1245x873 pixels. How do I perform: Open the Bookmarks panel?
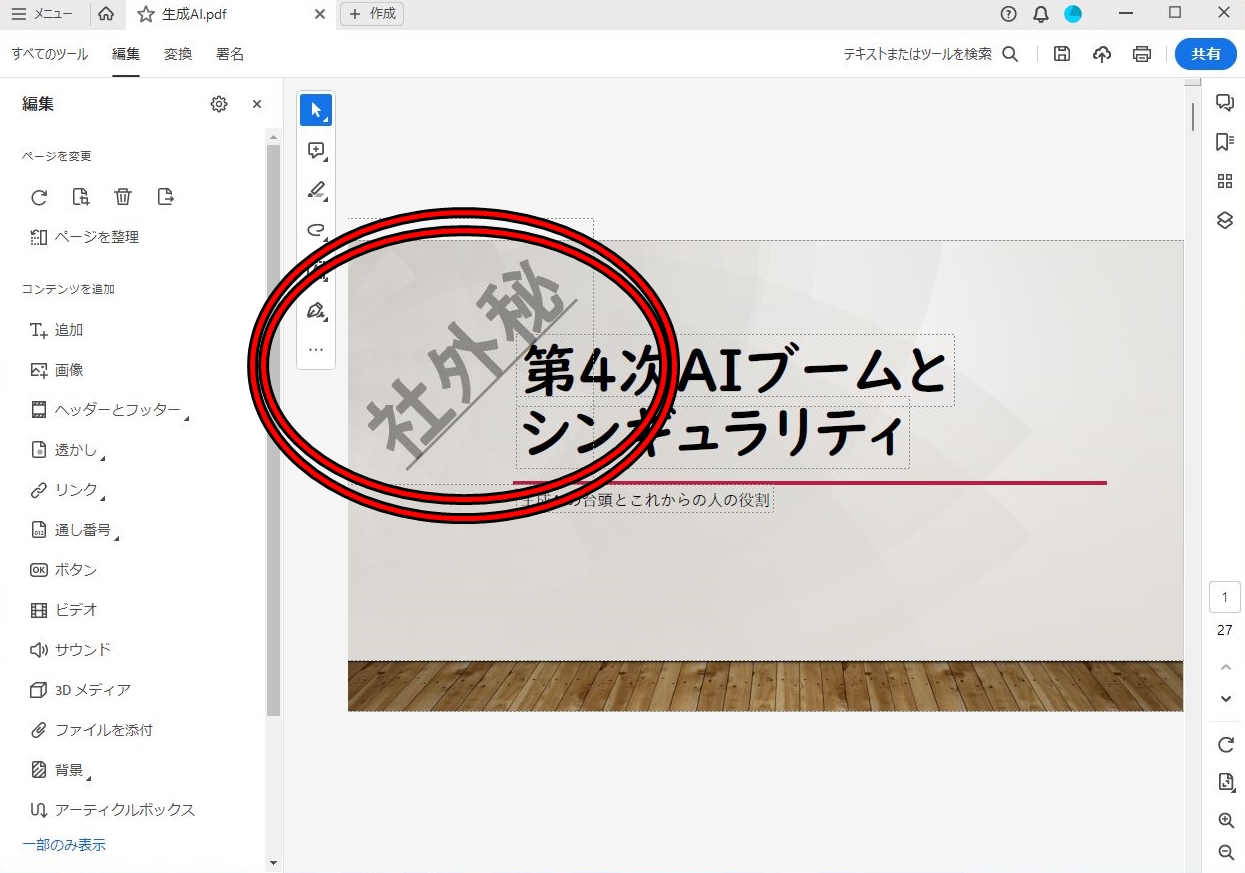(1224, 141)
